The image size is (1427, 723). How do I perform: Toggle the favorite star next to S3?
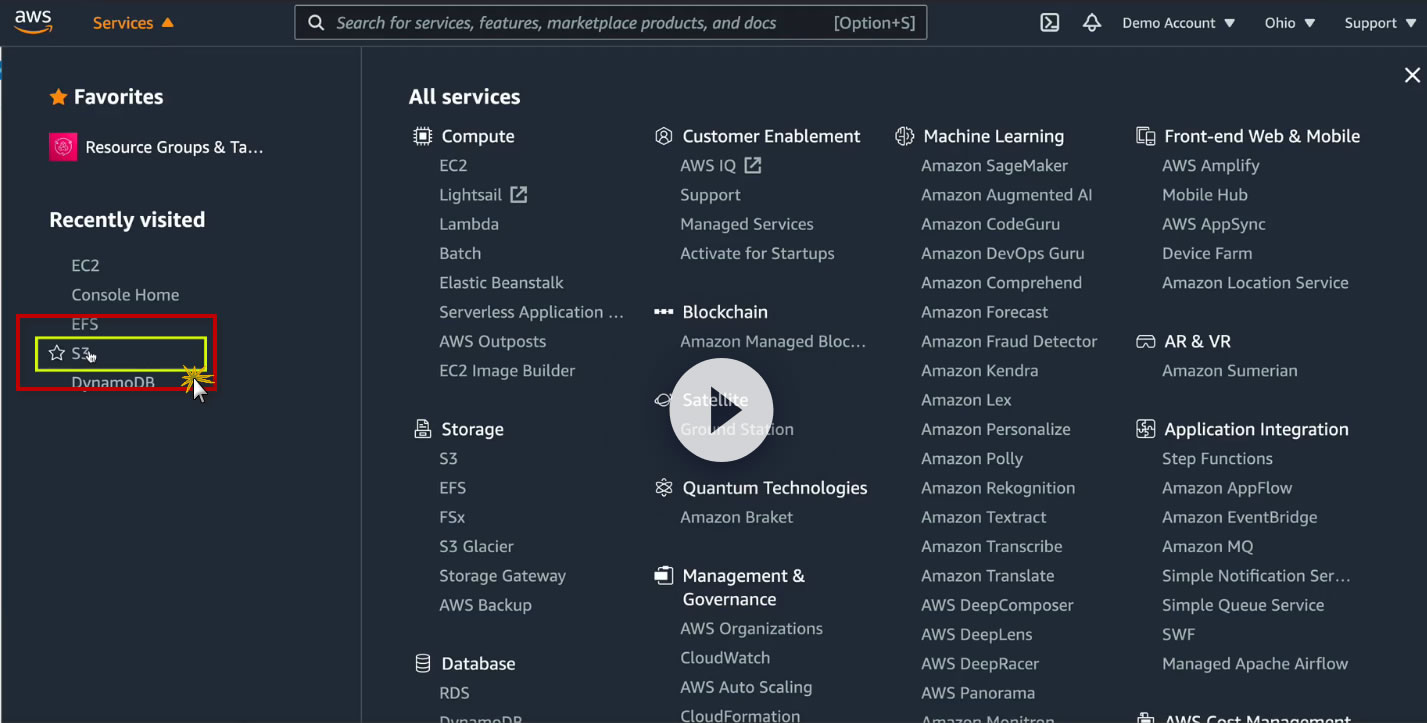click(x=57, y=353)
